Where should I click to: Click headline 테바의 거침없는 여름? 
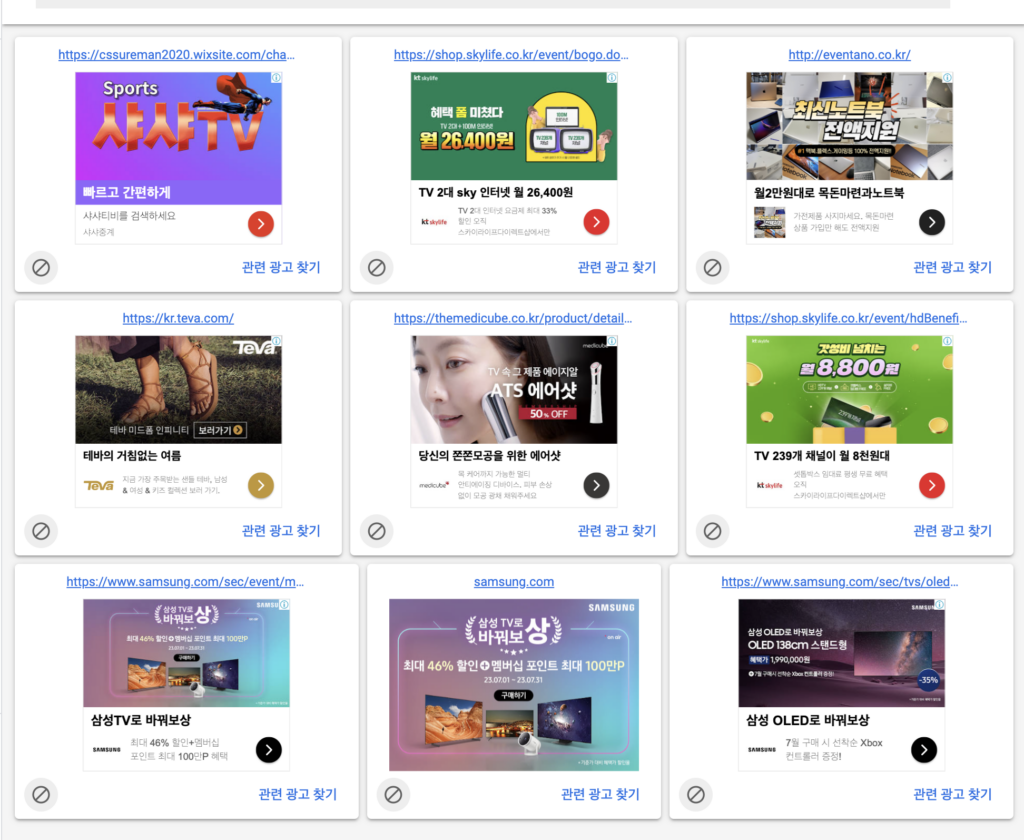(x=133, y=455)
